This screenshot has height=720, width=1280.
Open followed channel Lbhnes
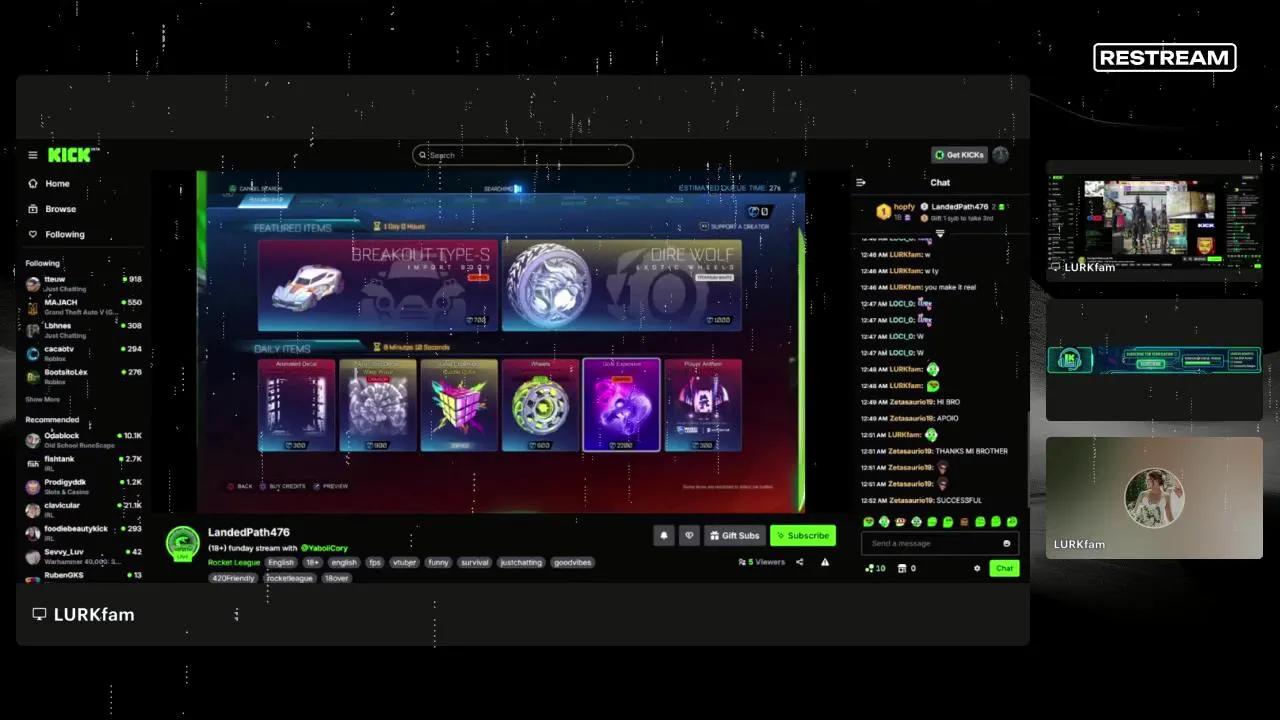point(84,330)
